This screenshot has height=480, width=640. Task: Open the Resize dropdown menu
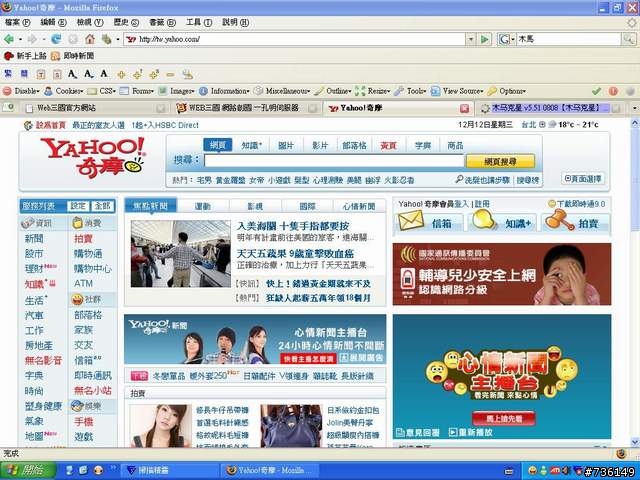coord(373,91)
